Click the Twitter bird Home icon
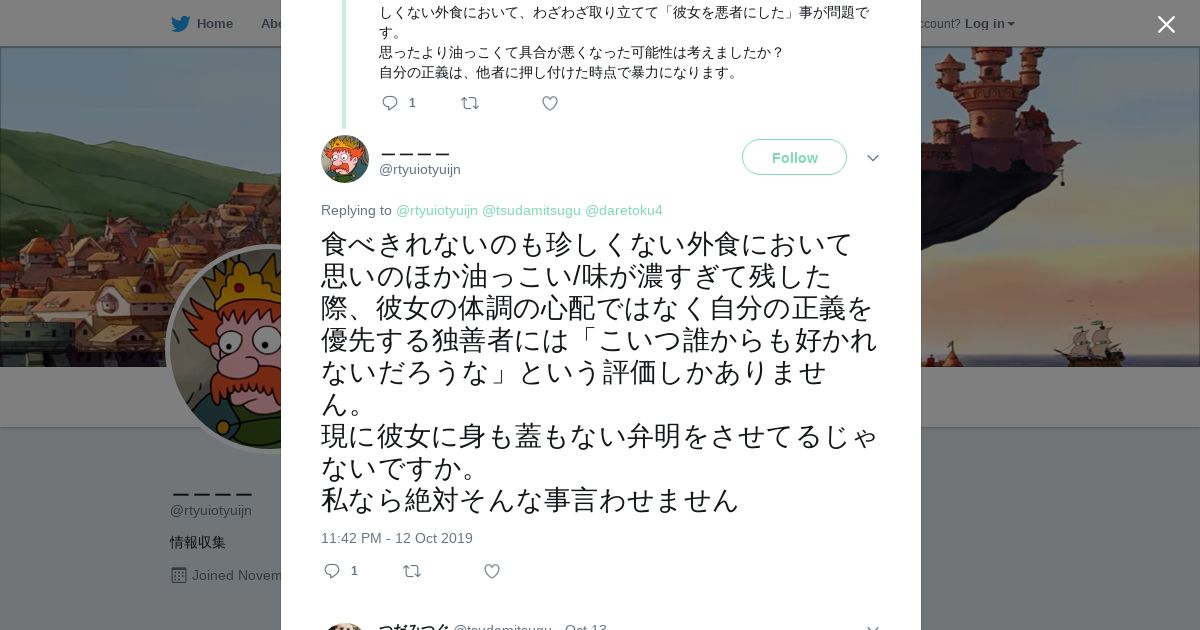This screenshot has width=1200, height=630. coord(180,24)
